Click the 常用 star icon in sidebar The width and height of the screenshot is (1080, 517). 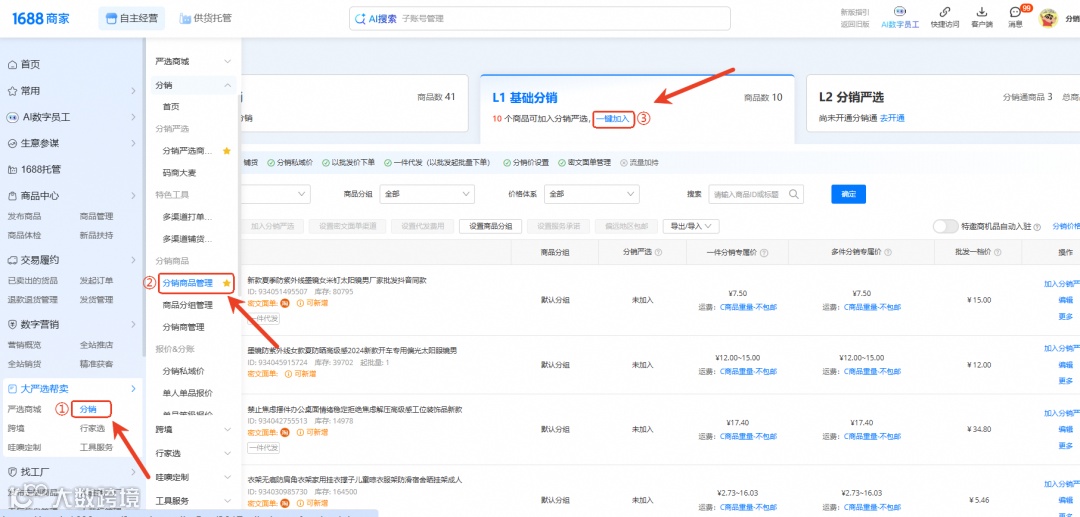click(x=12, y=91)
